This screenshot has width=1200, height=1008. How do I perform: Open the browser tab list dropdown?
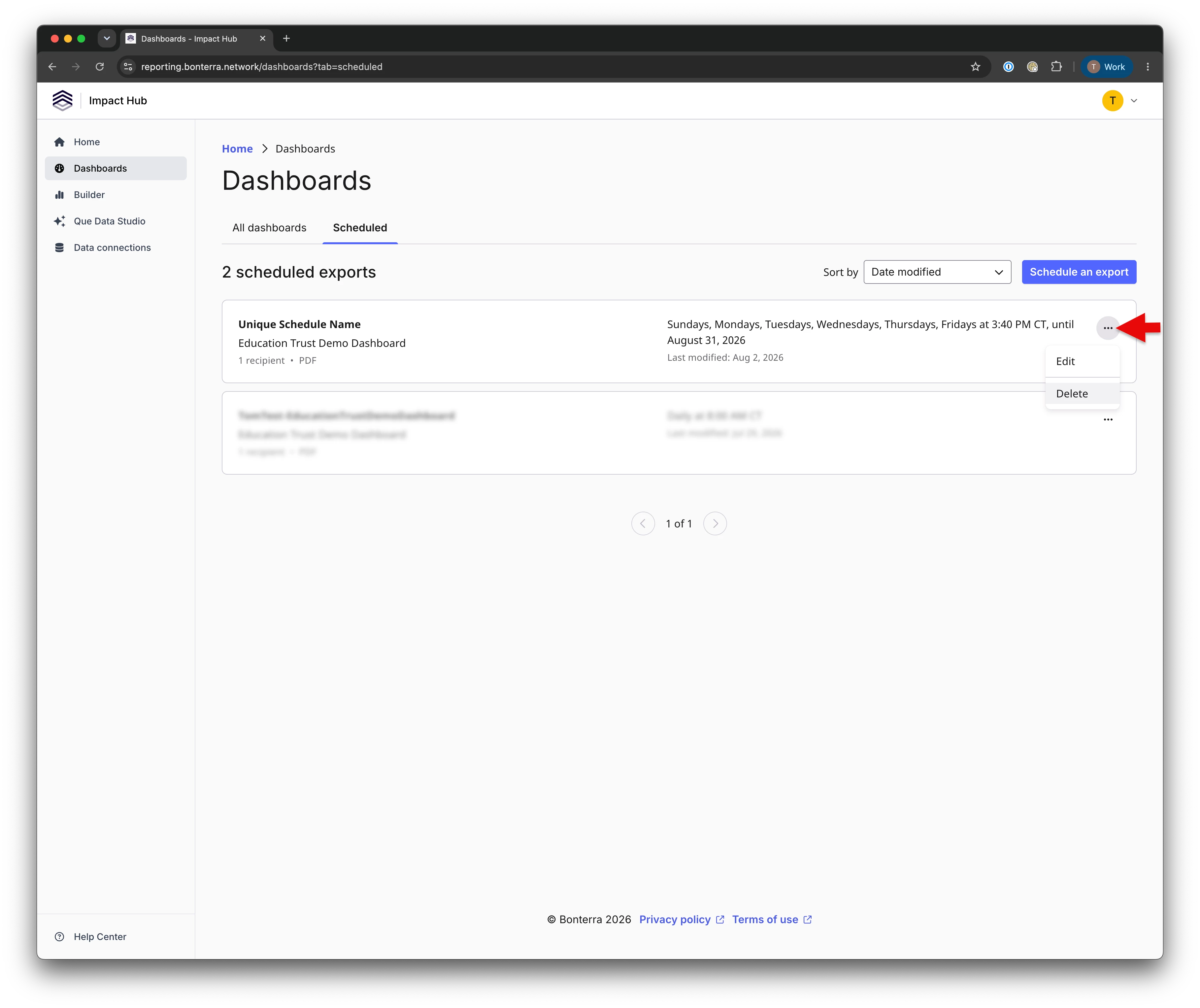coord(107,38)
